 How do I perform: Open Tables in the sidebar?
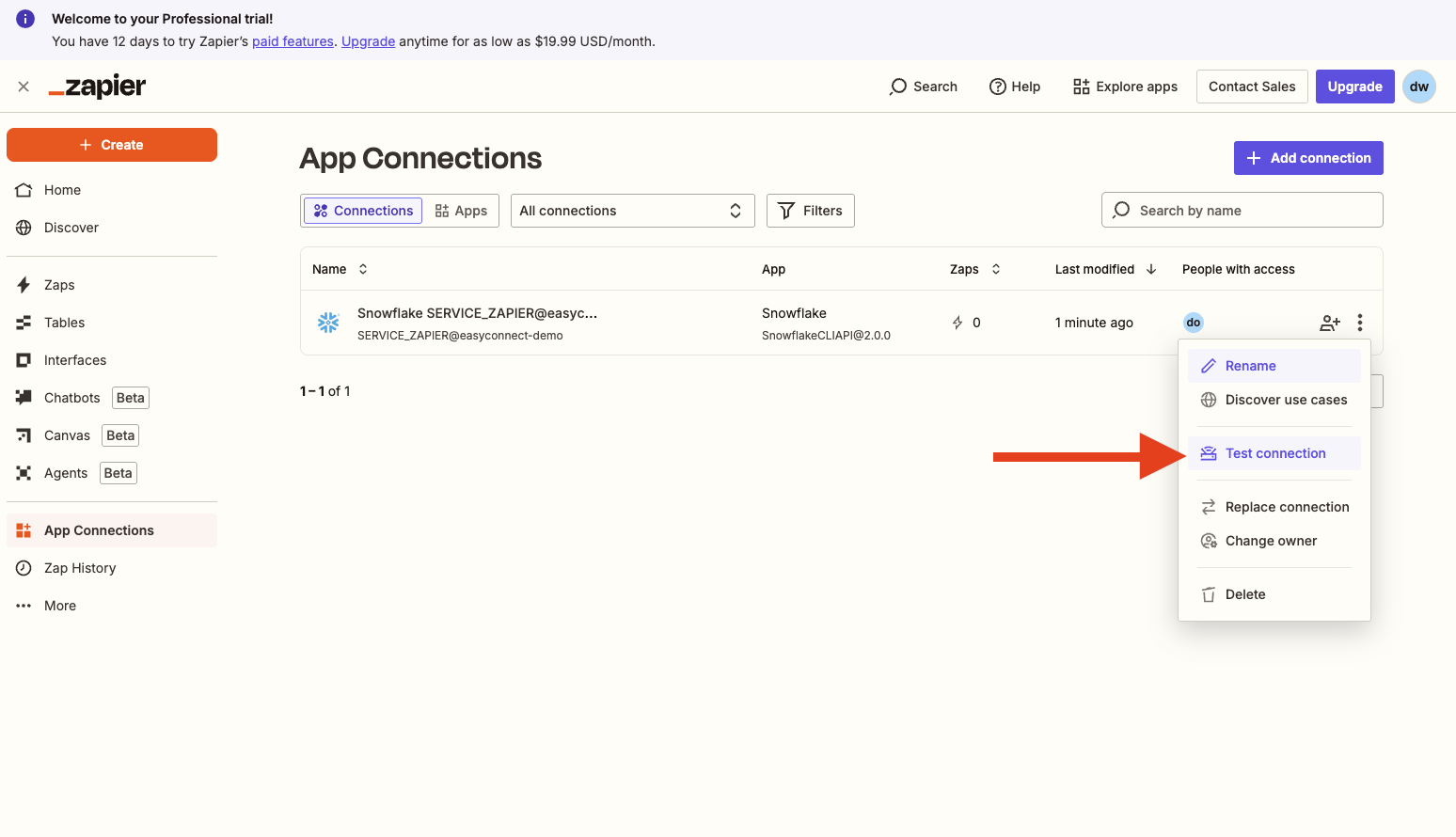pyautogui.click(x=112, y=323)
